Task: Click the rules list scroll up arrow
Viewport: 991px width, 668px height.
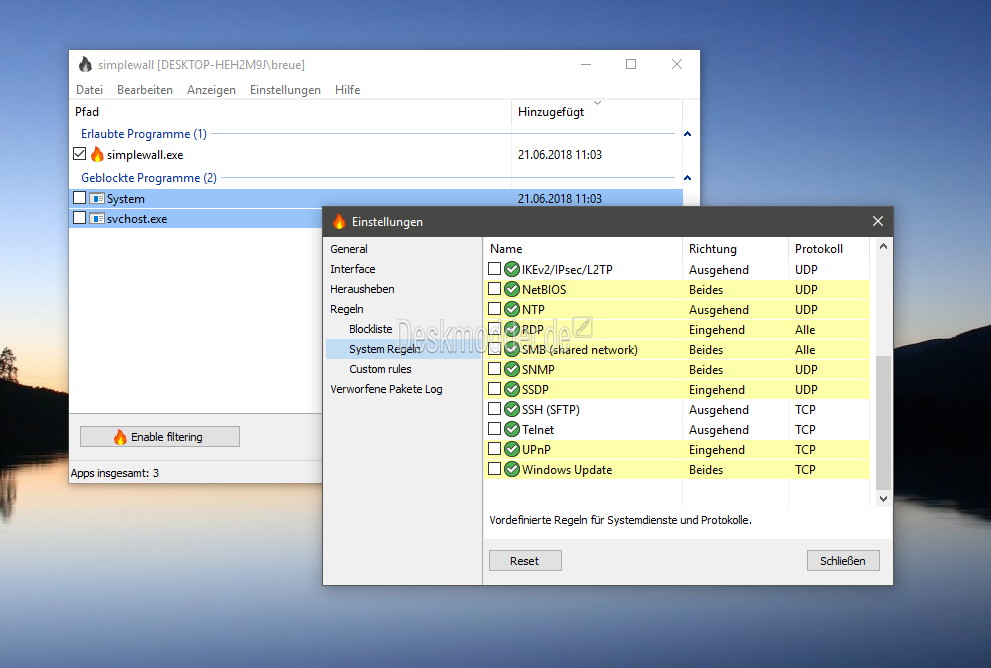Action: tap(884, 246)
